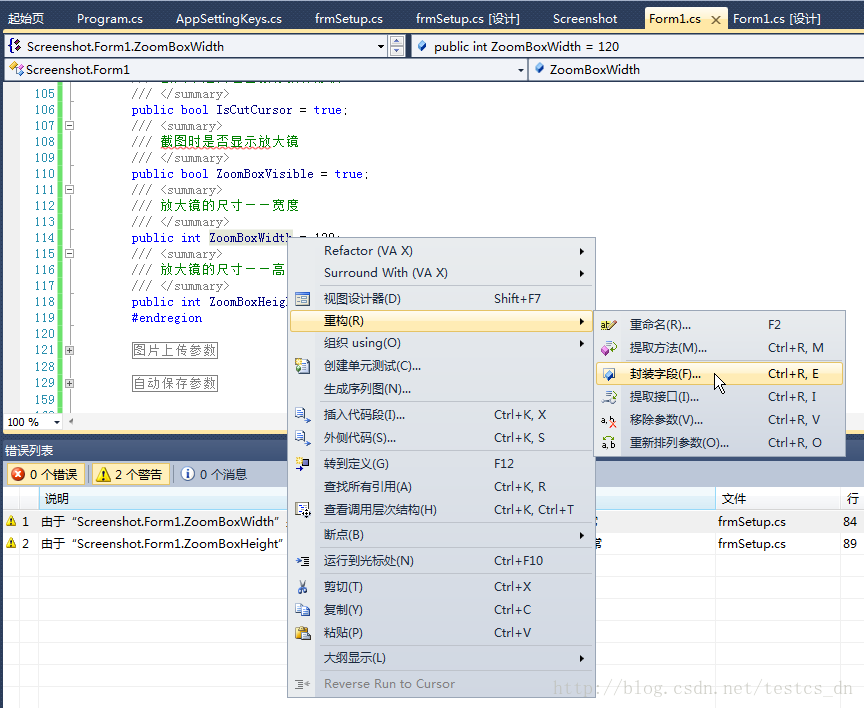Click the blue info messages icon

187,474
